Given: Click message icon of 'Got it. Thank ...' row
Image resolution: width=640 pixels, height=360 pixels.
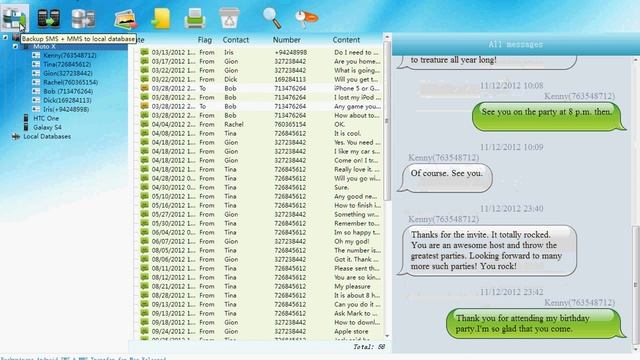Looking at the screenshot, I should coord(144,259).
